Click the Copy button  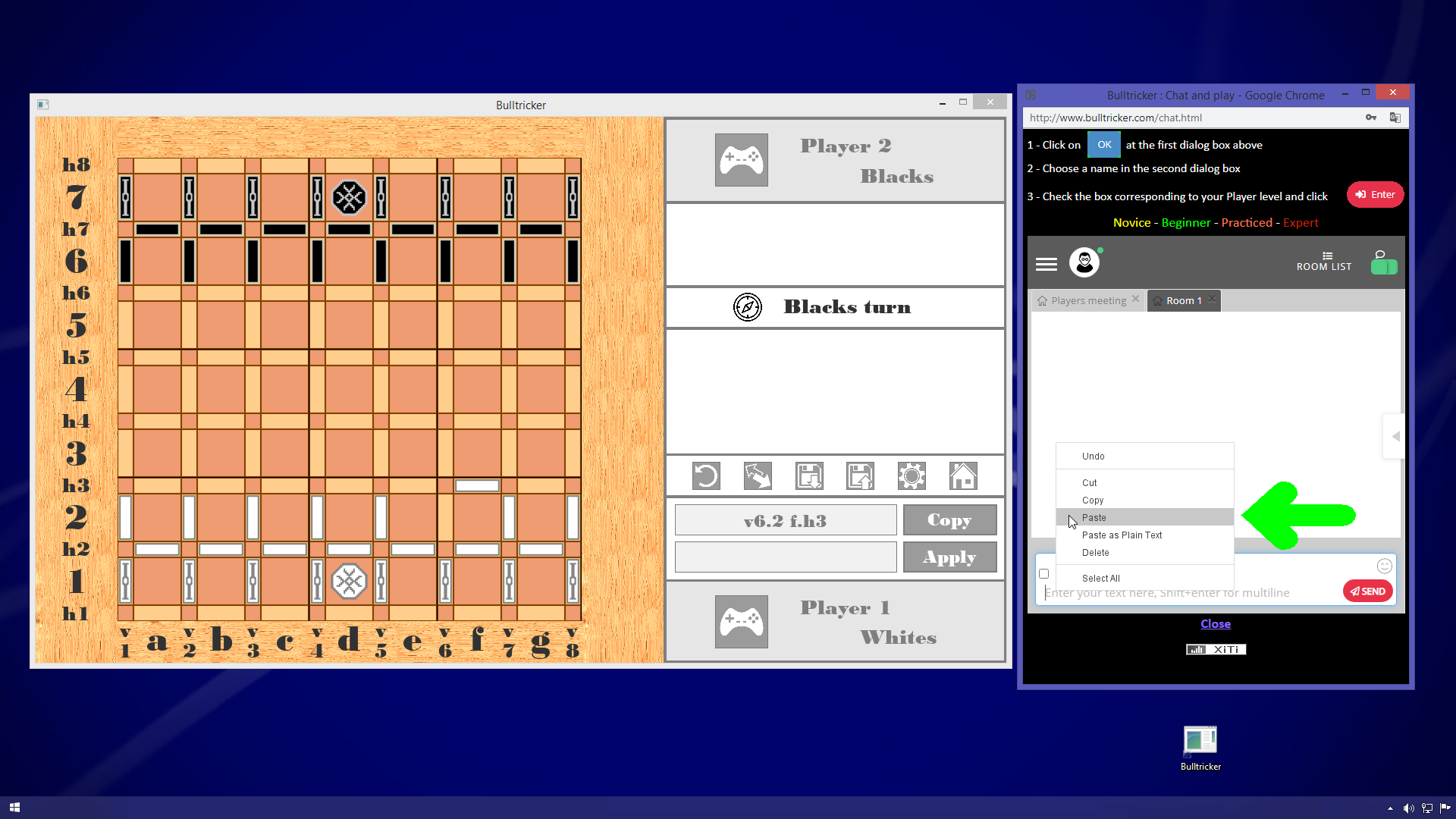949,520
